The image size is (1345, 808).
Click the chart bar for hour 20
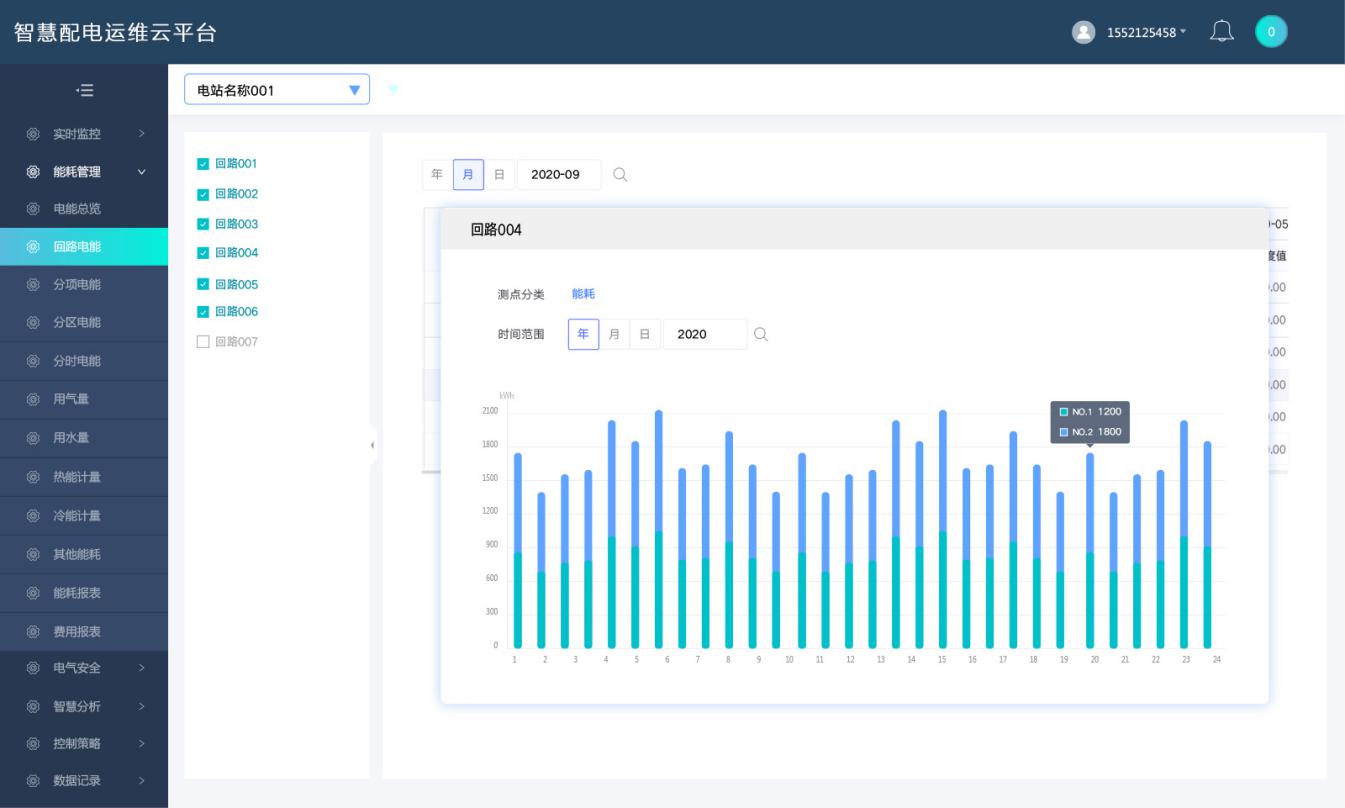[1090, 551]
